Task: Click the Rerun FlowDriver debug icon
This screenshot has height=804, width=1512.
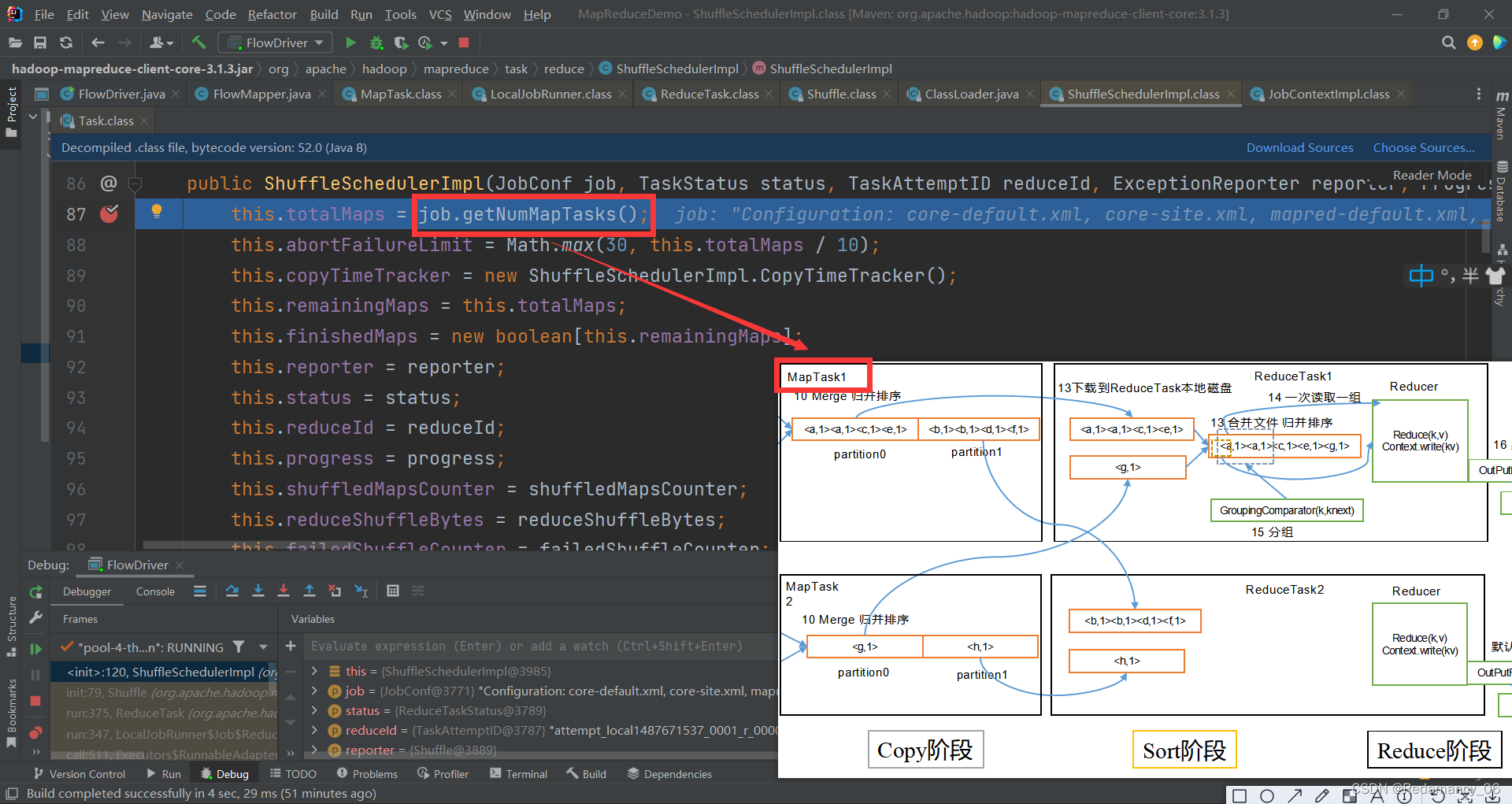Action: tap(35, 592)
